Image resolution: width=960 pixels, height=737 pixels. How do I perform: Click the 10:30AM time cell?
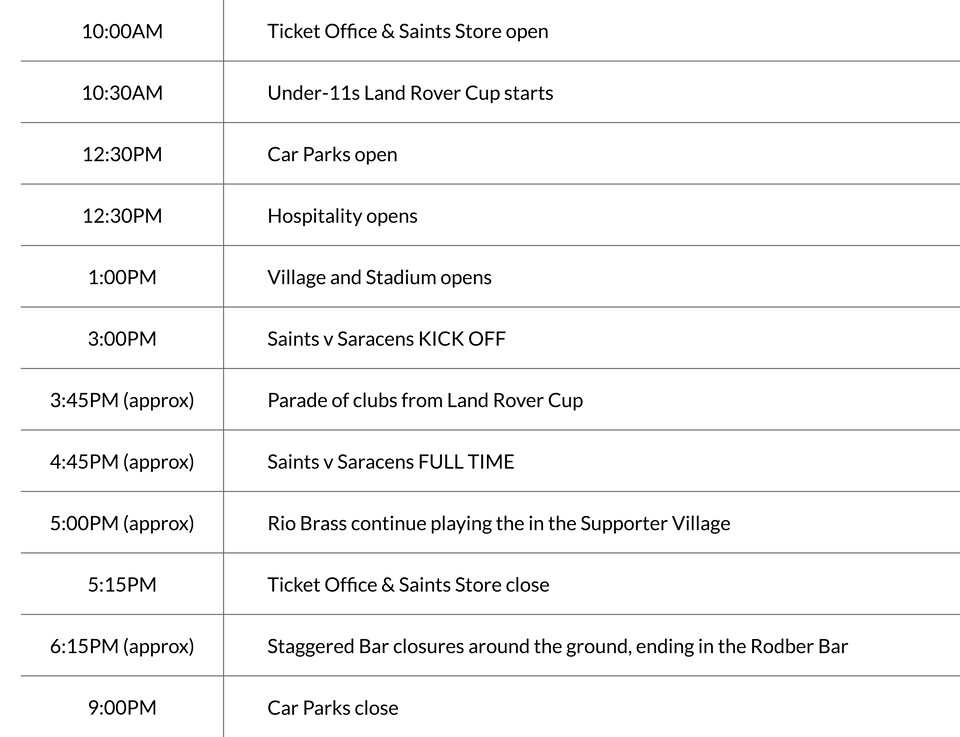point(122,93)
